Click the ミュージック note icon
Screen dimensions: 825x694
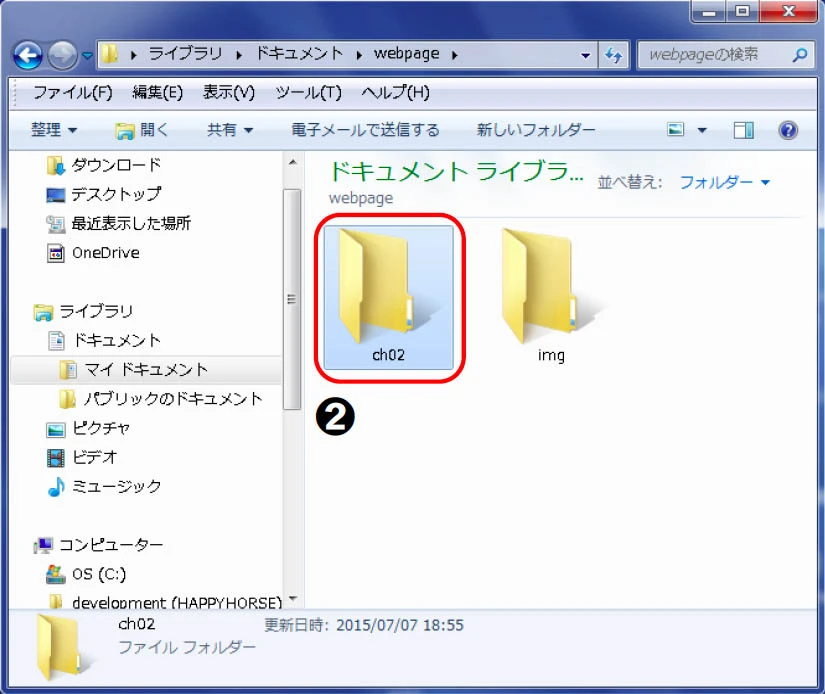tap(55, 487)
